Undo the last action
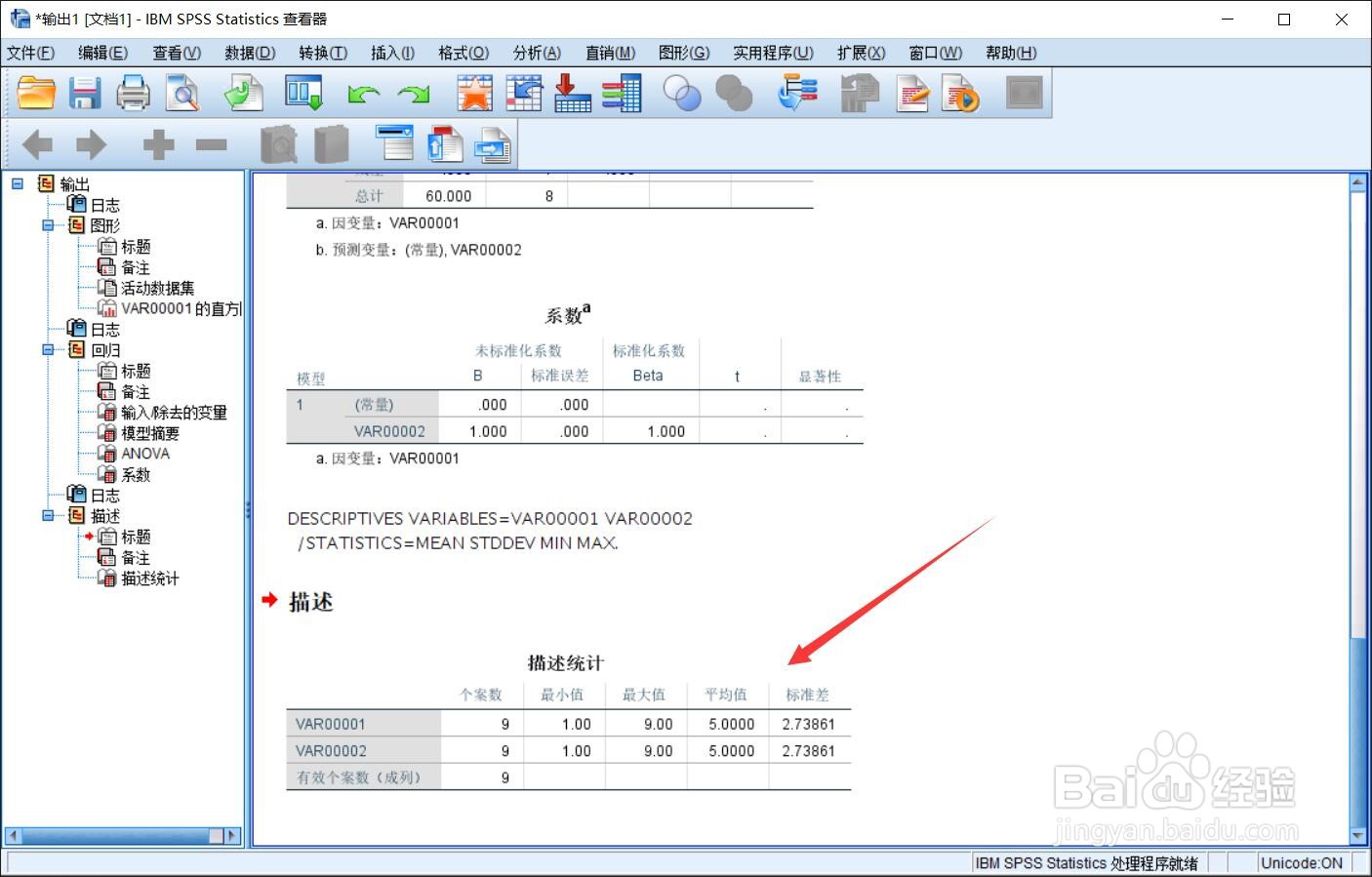 tap(364, 95)
